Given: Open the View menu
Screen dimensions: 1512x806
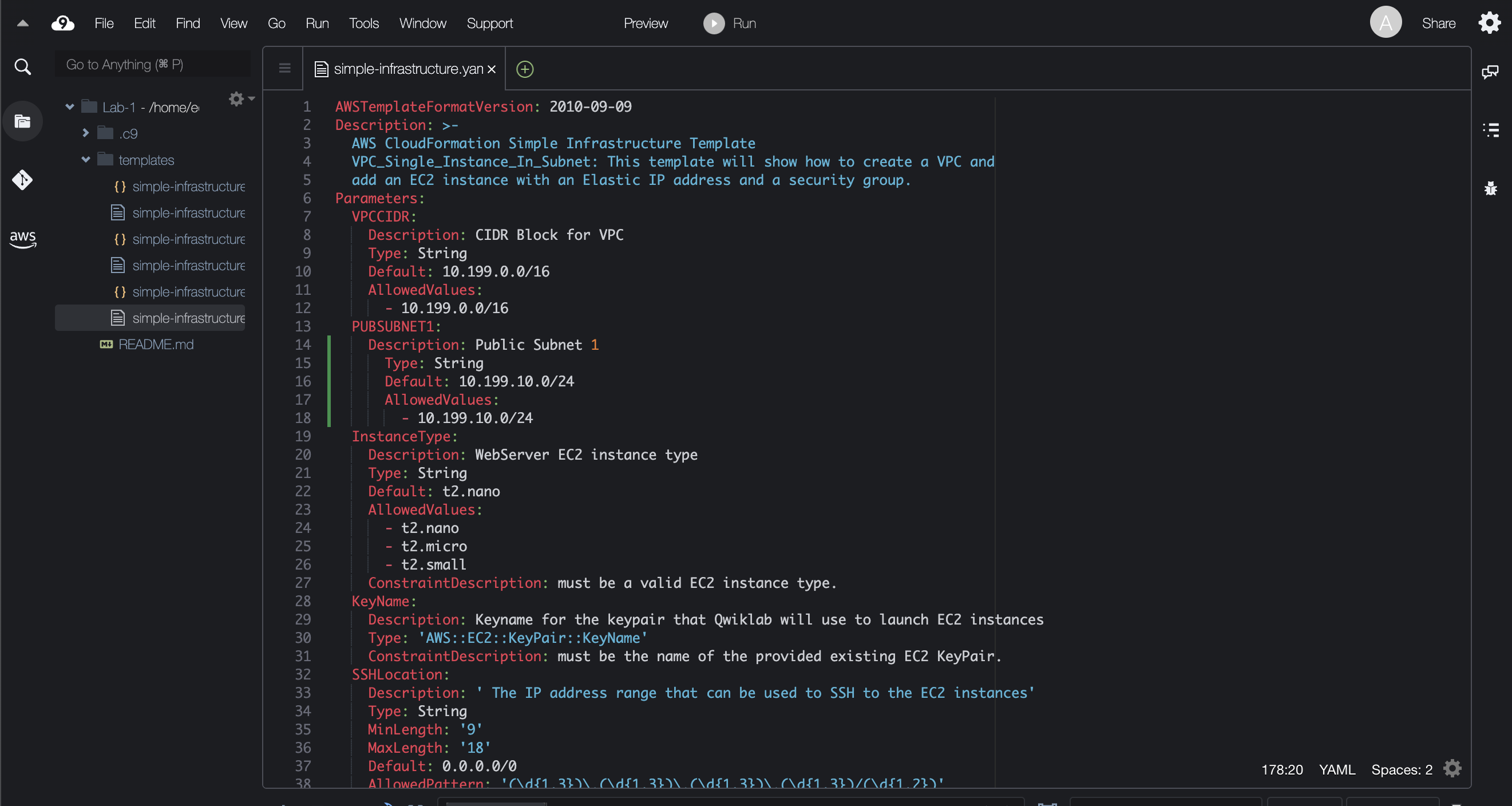Looking at the screenshot, I should coord(233,23).
